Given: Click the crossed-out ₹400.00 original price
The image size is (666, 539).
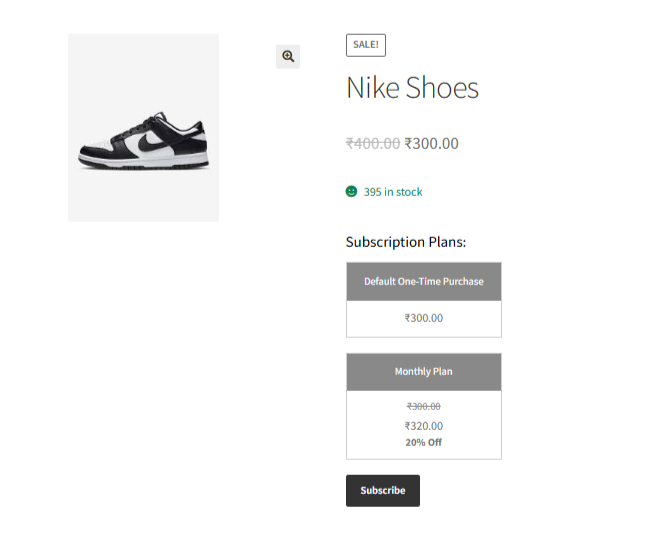Looking at the screenshot, I should [373, 143].
